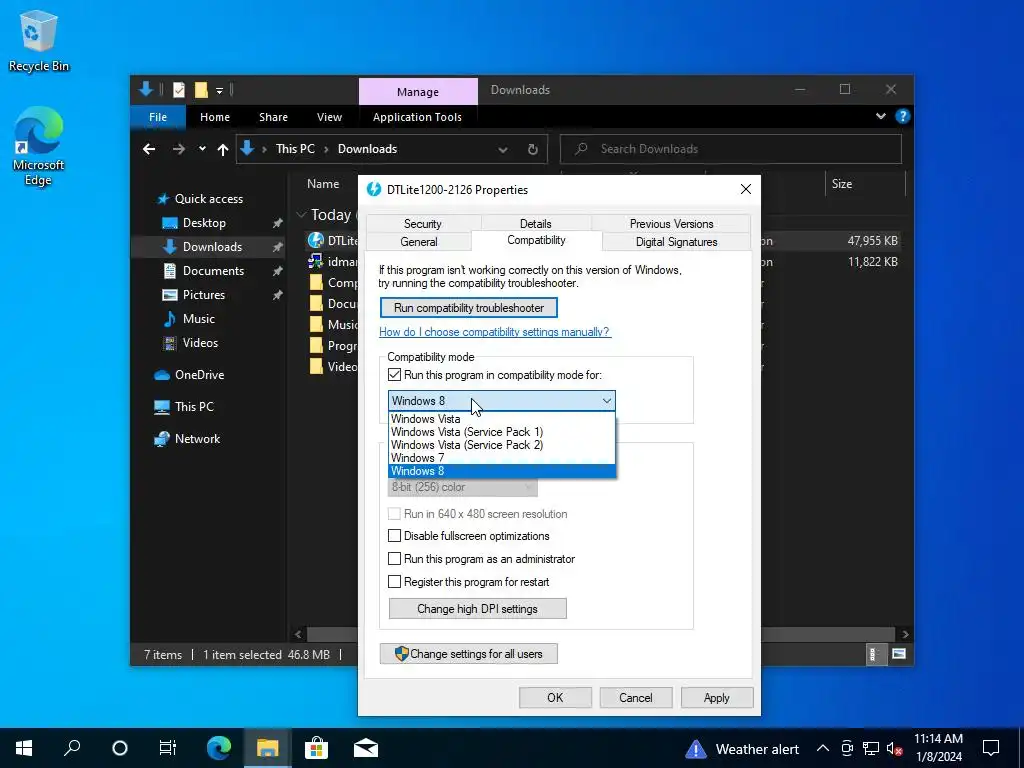Select Network in navigation pane
The width and height of the screenshot is (1024, 768).
click(x=197, y=439)
